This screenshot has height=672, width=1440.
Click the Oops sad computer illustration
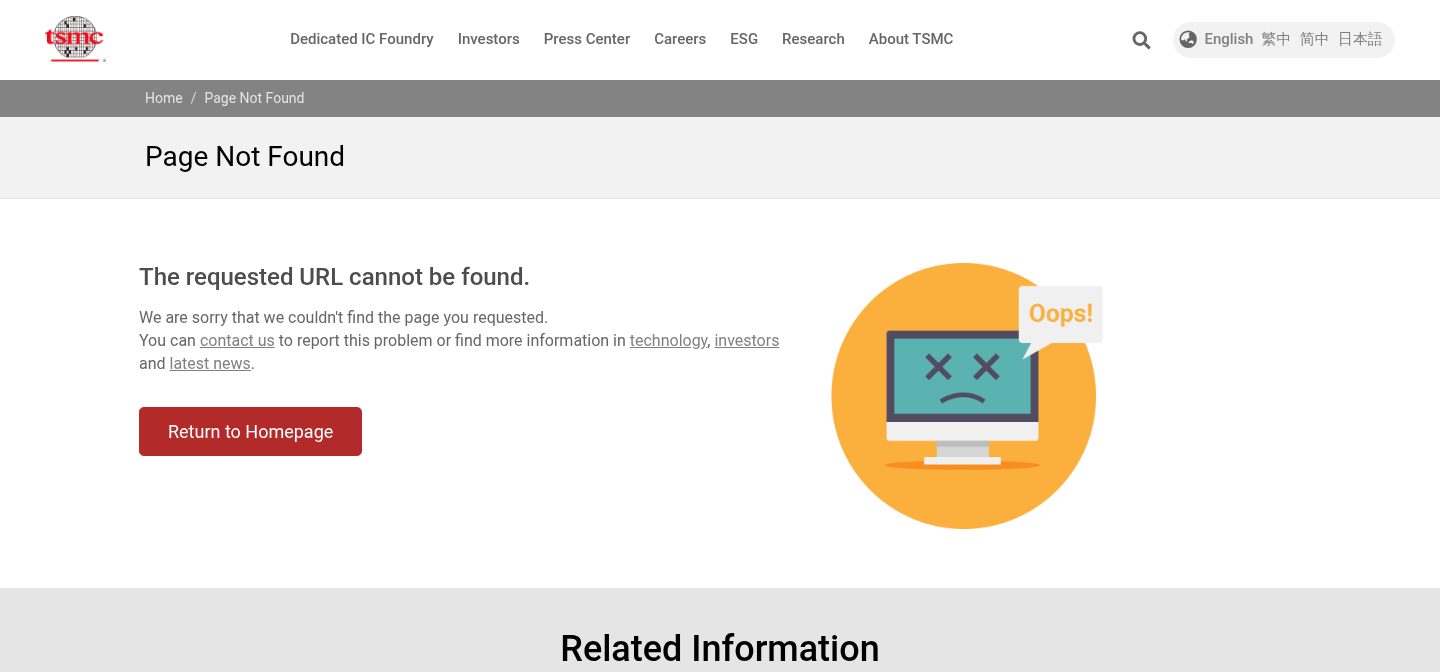click(965, 395)
